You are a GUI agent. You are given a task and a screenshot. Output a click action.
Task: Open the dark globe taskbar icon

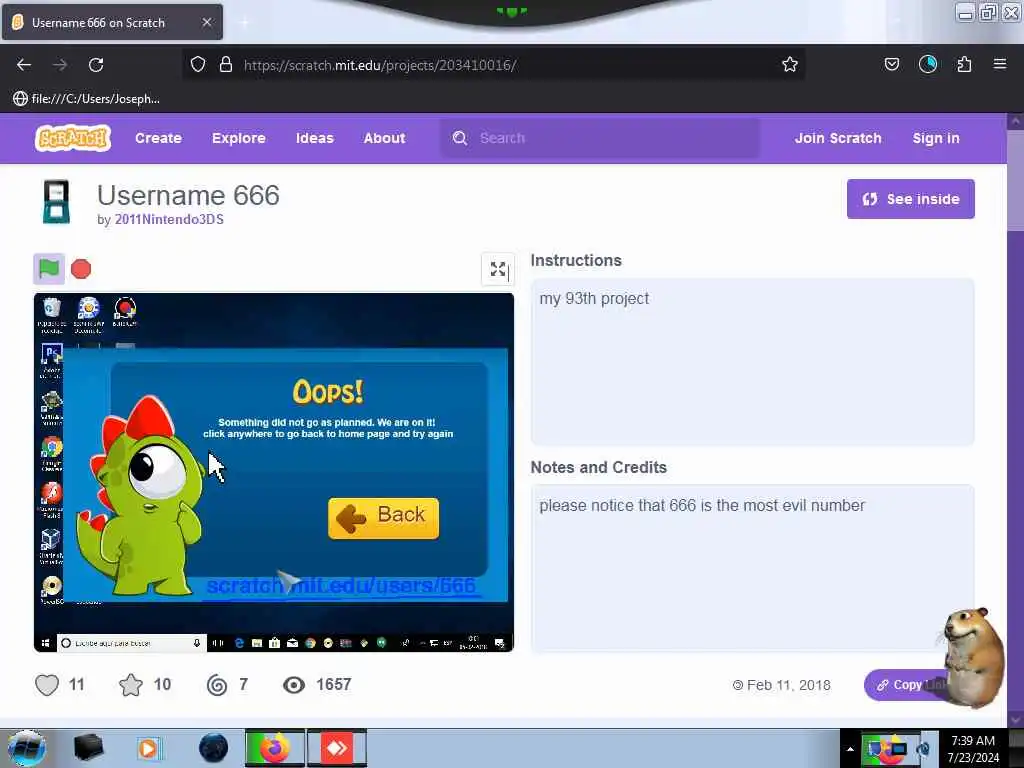click(x=214, y=748)
